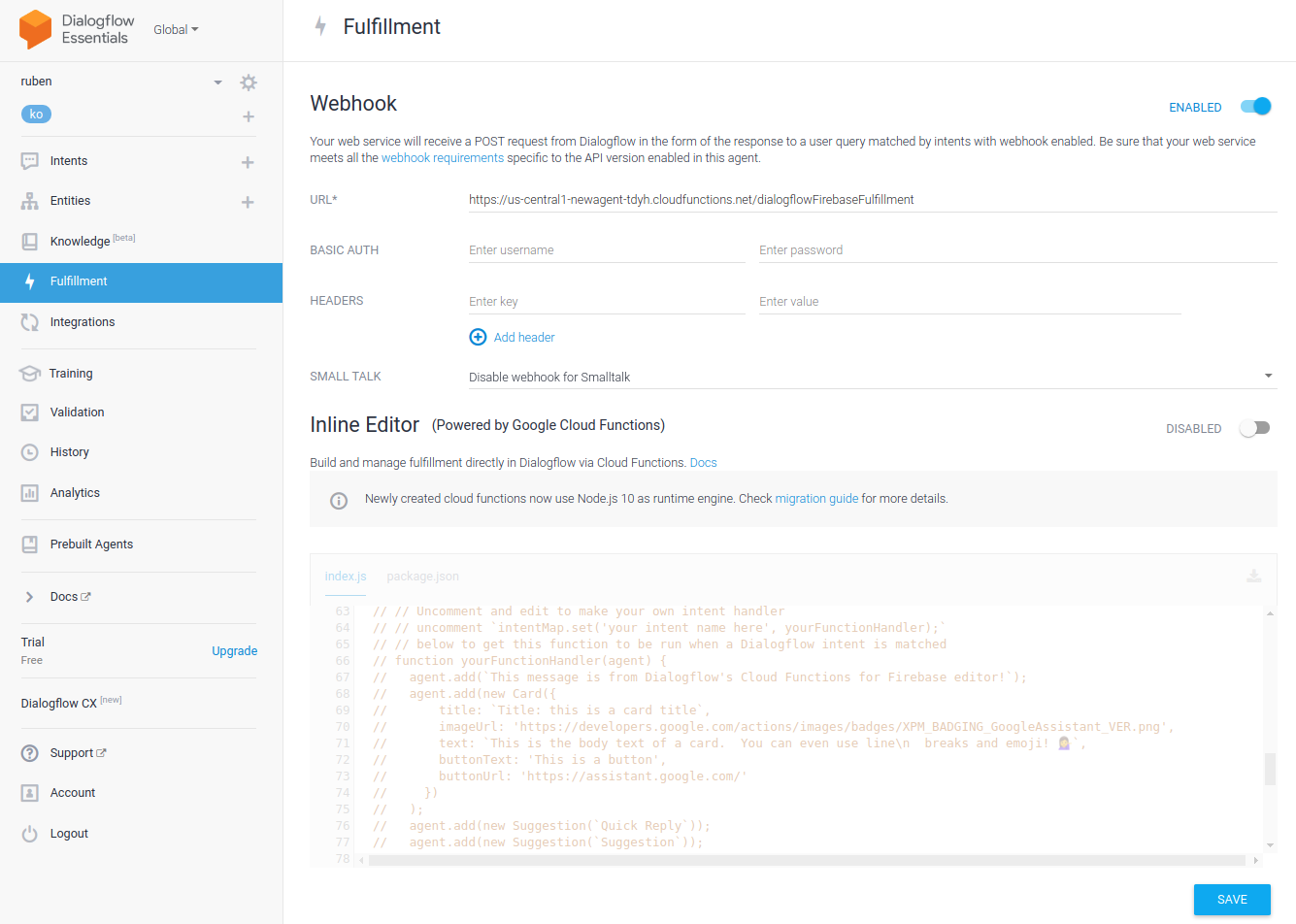Open Training page
The image size is (1296, 924).
pos(71,374)
